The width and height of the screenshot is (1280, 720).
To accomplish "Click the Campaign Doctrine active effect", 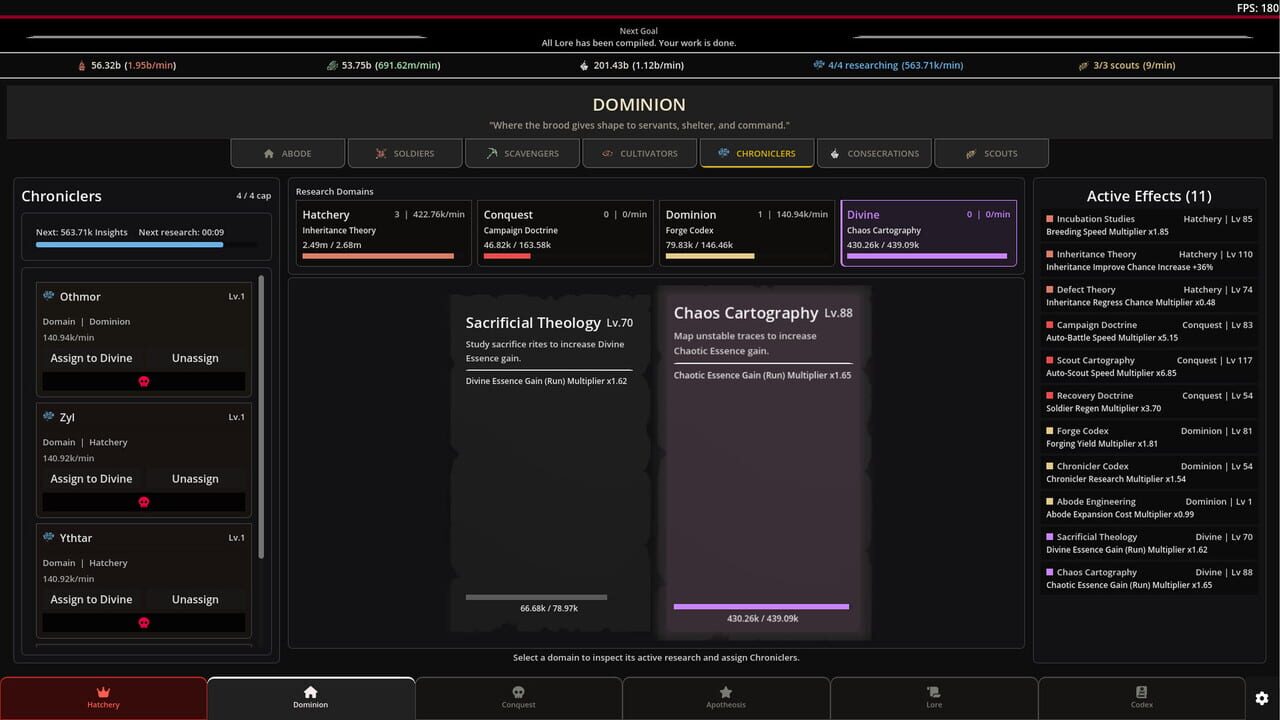I will coord(1149,331).
